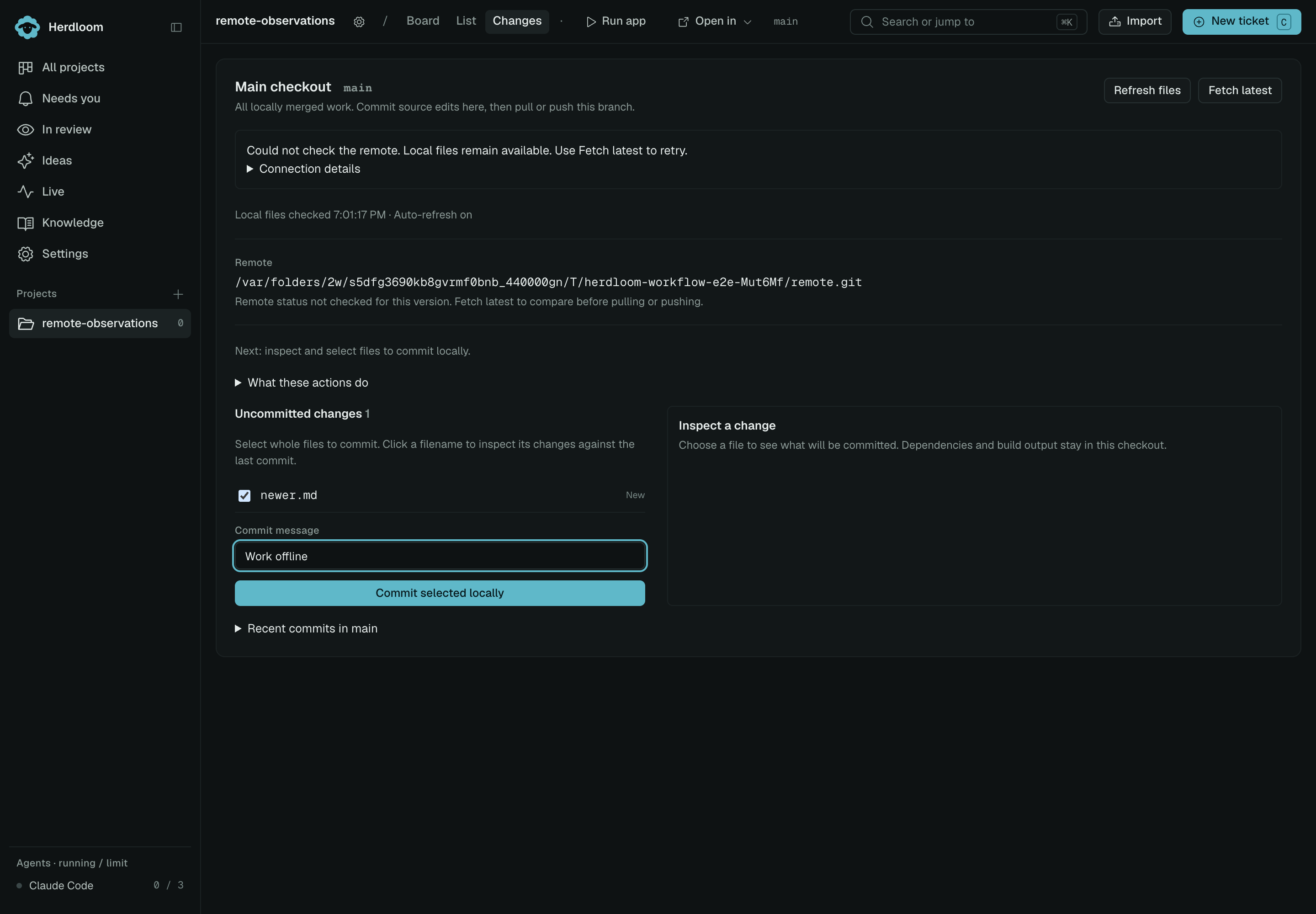This screenshot has width=1316, height=914.
Task: Click Run app label
Action: (x=623, y=21)
